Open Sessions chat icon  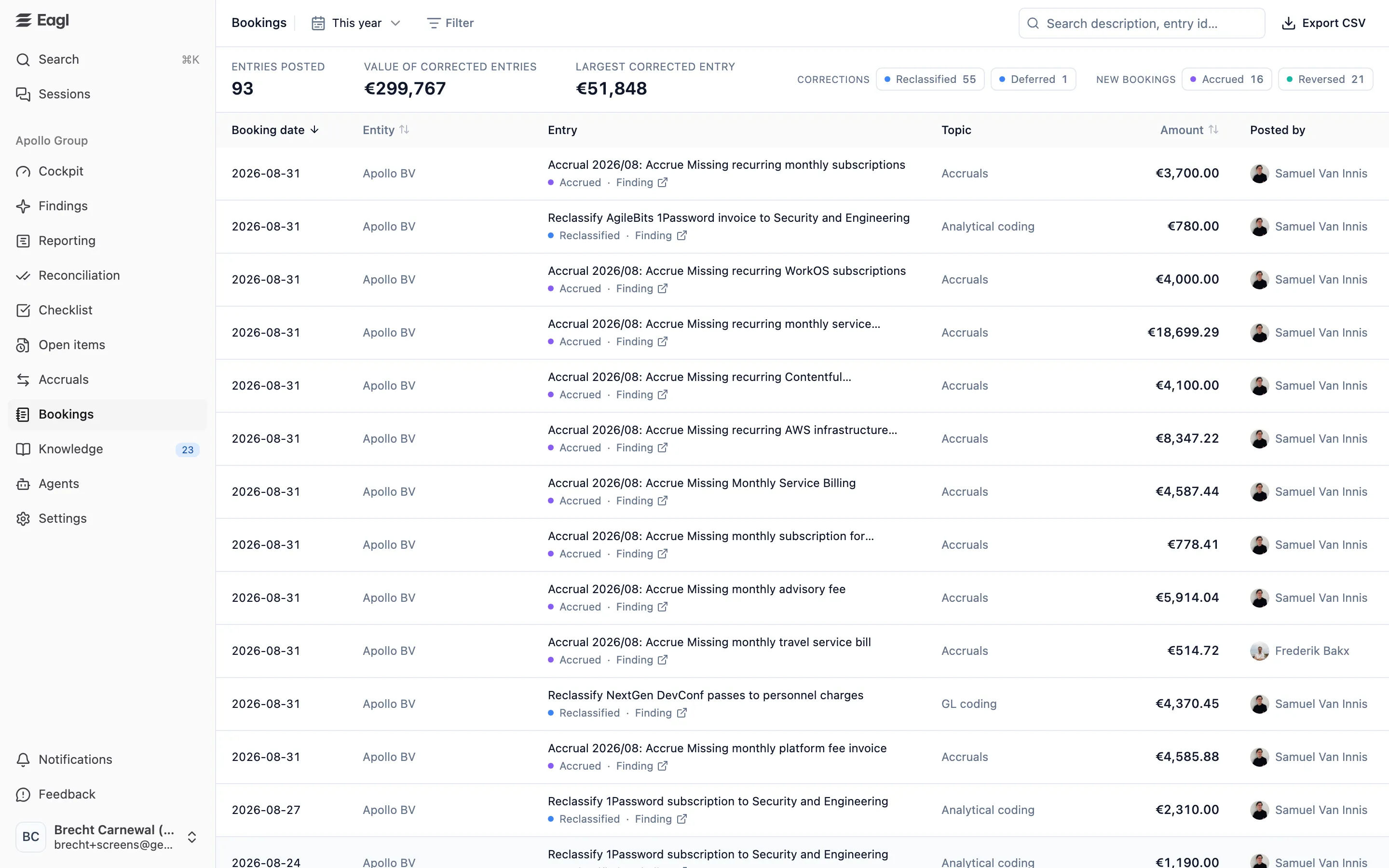(23, 94)
